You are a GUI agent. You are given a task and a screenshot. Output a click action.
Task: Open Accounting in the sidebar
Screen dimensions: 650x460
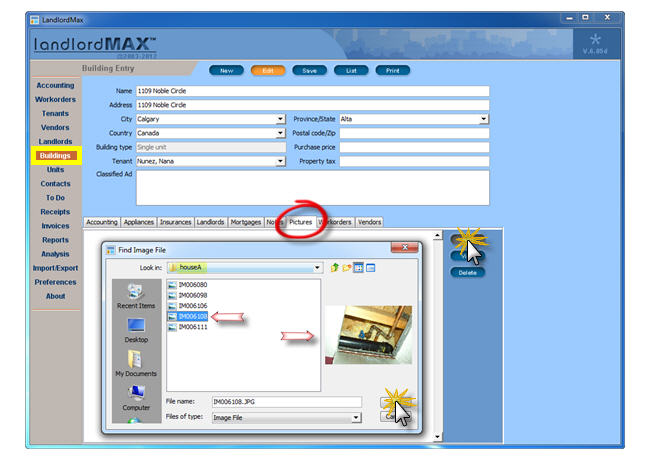[55, 85]
